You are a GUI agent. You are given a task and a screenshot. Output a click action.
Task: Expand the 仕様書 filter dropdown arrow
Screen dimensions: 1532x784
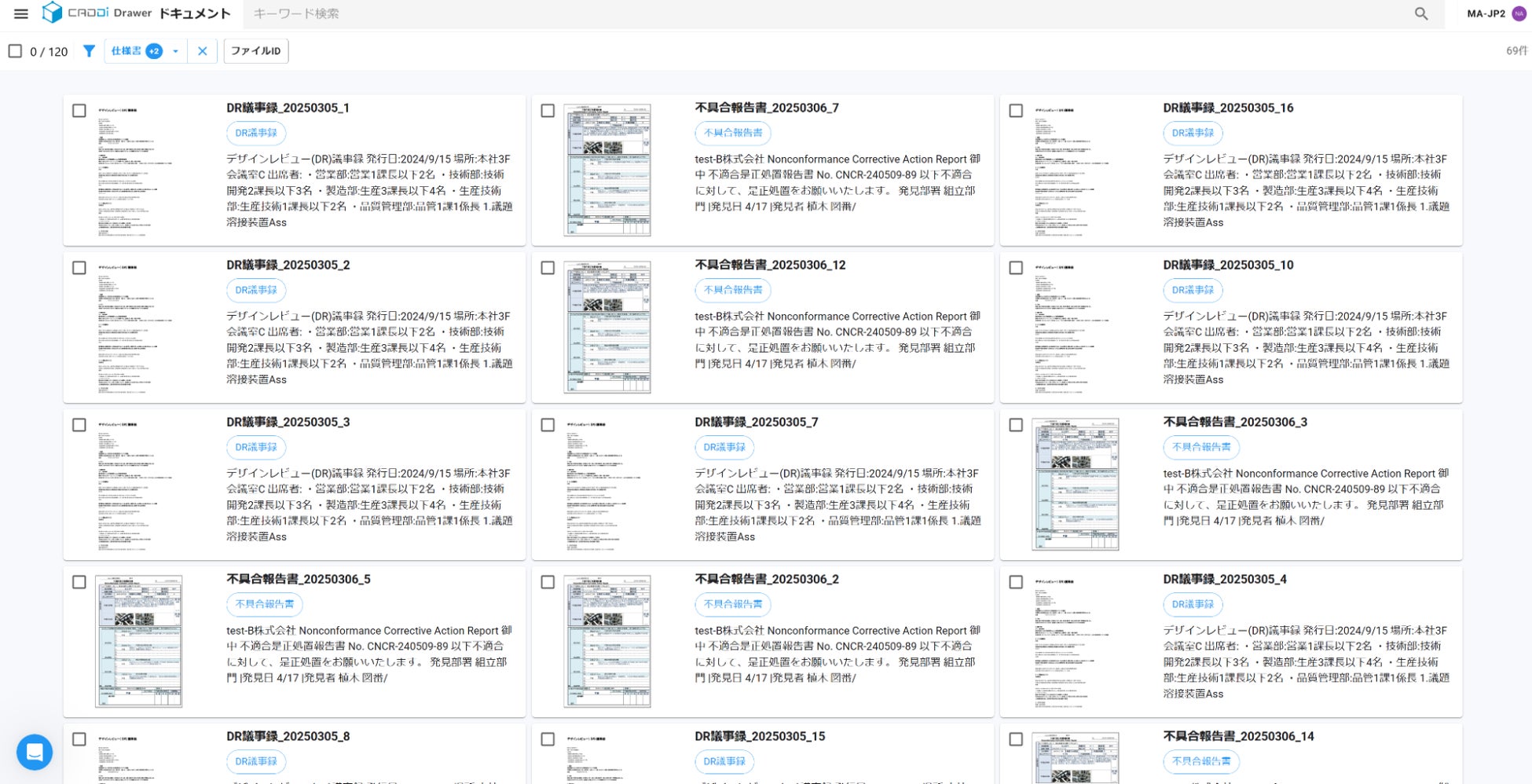(x=175, y=51)
